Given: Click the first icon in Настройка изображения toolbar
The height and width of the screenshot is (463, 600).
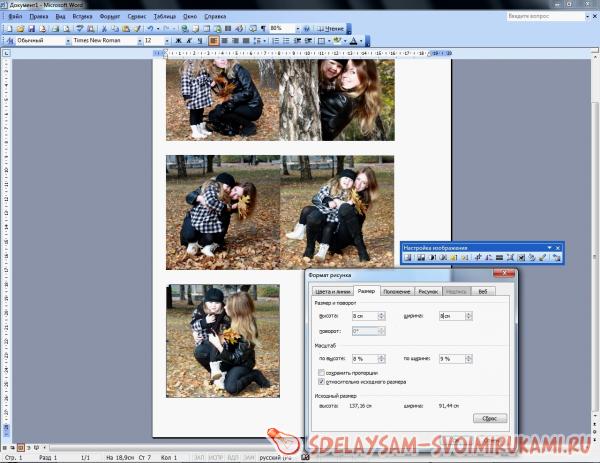Looking at the screenshot, I should coord(408,258).
